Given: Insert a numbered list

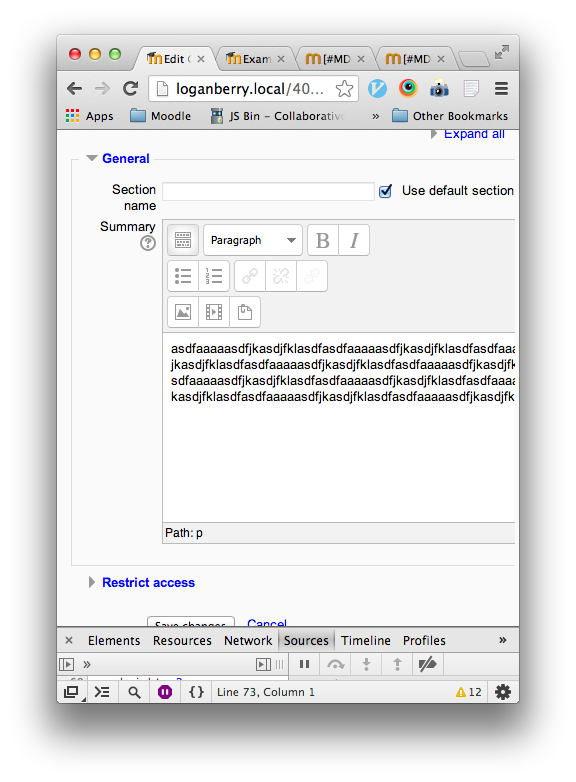Looking at the screenshot, I should coord(214,276).
